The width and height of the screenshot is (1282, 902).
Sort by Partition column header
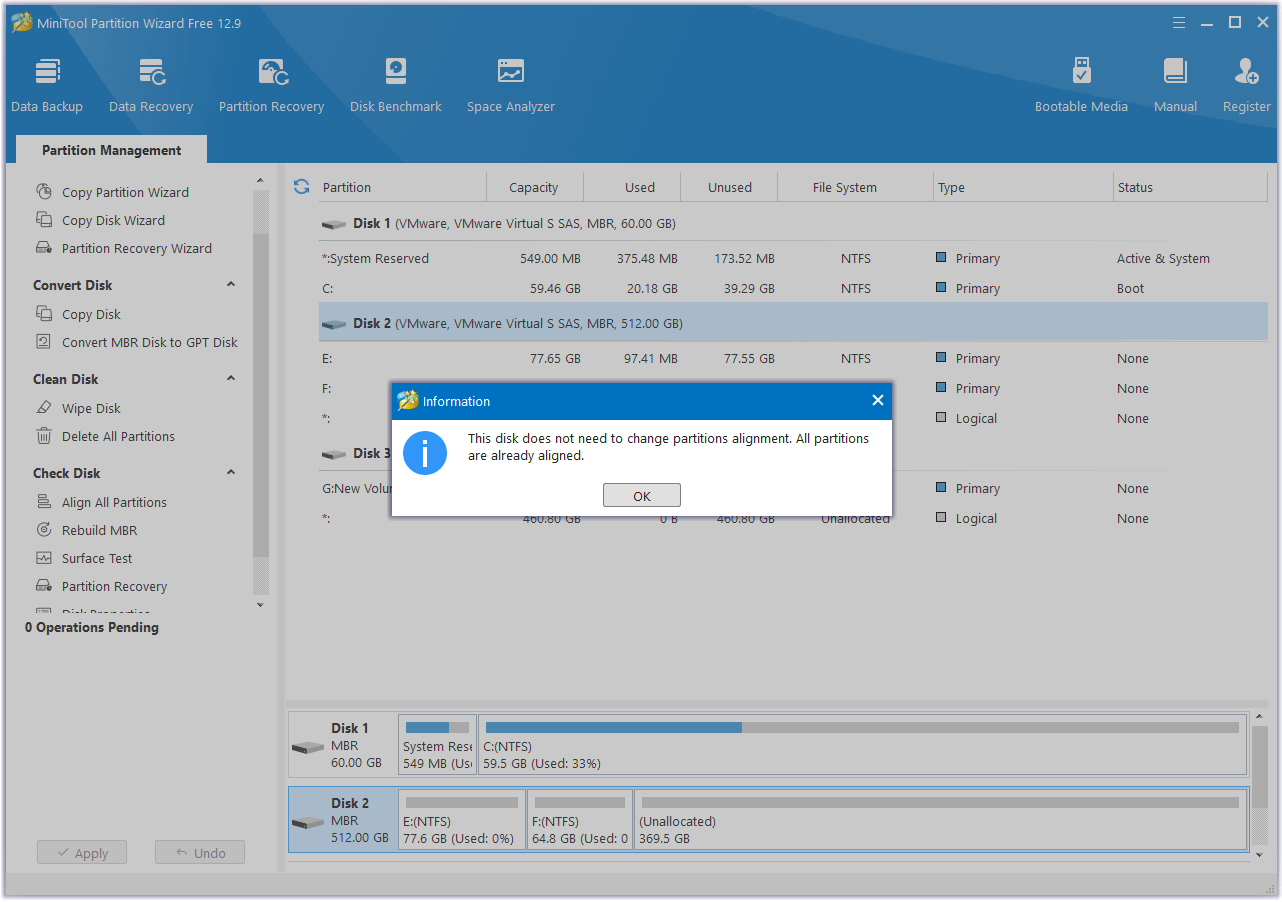pyautogui.click(x=400, y=187)
